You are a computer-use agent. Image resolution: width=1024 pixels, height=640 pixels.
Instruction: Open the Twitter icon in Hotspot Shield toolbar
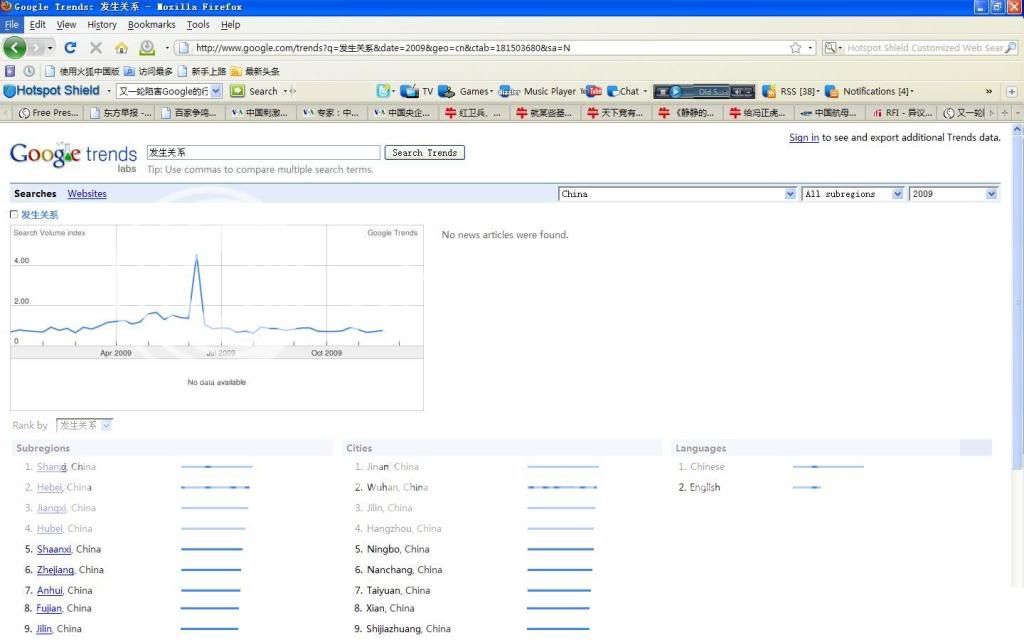coord(384,91)
